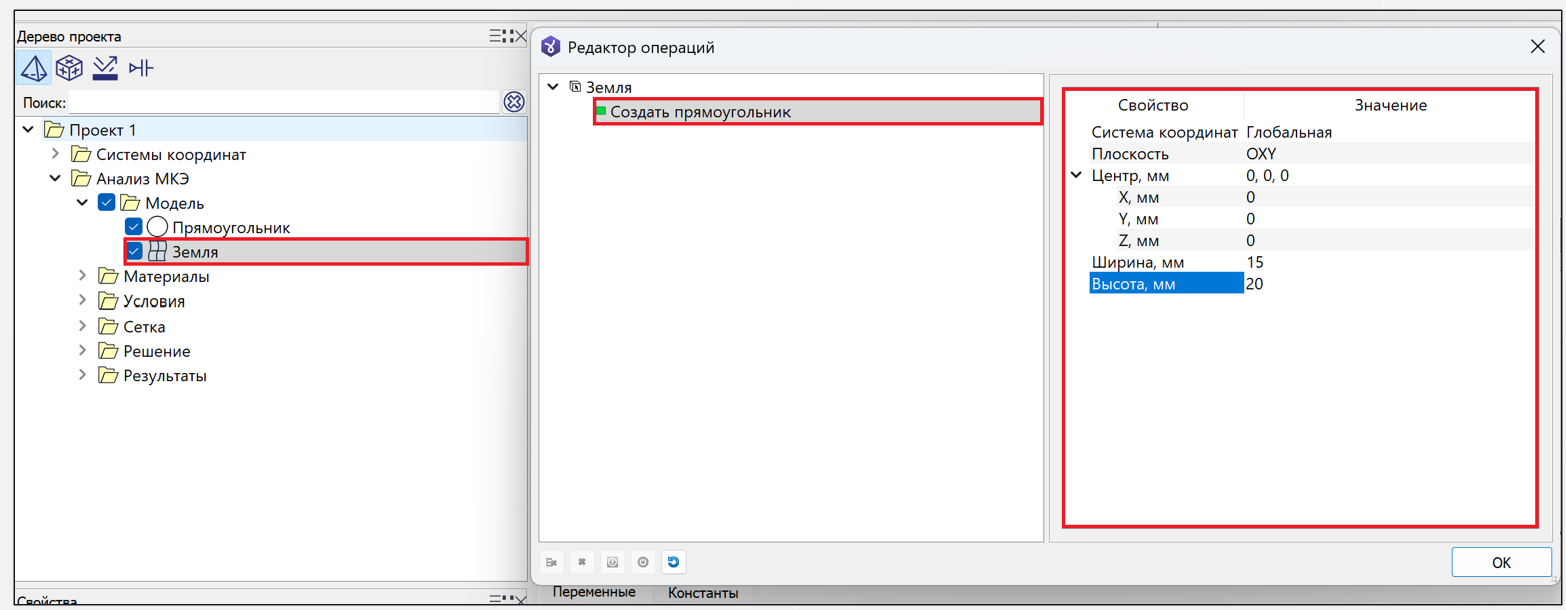Toggle the Прямоугольник checkbox

coord(134,227)
